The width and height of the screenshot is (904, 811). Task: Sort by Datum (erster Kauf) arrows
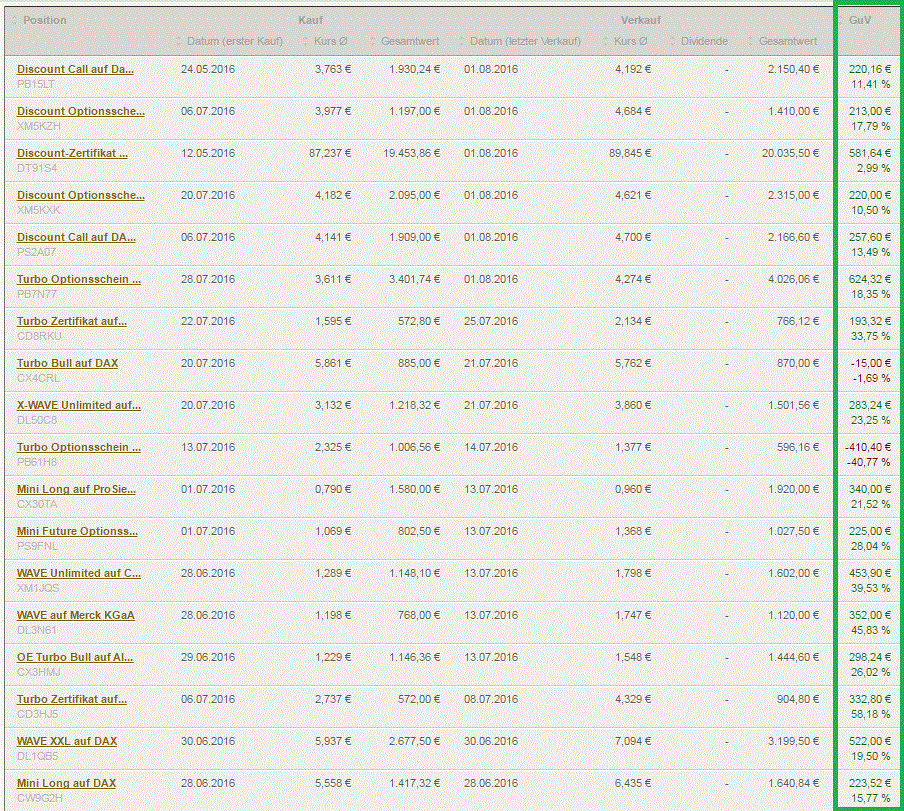[x=179, y=42]
